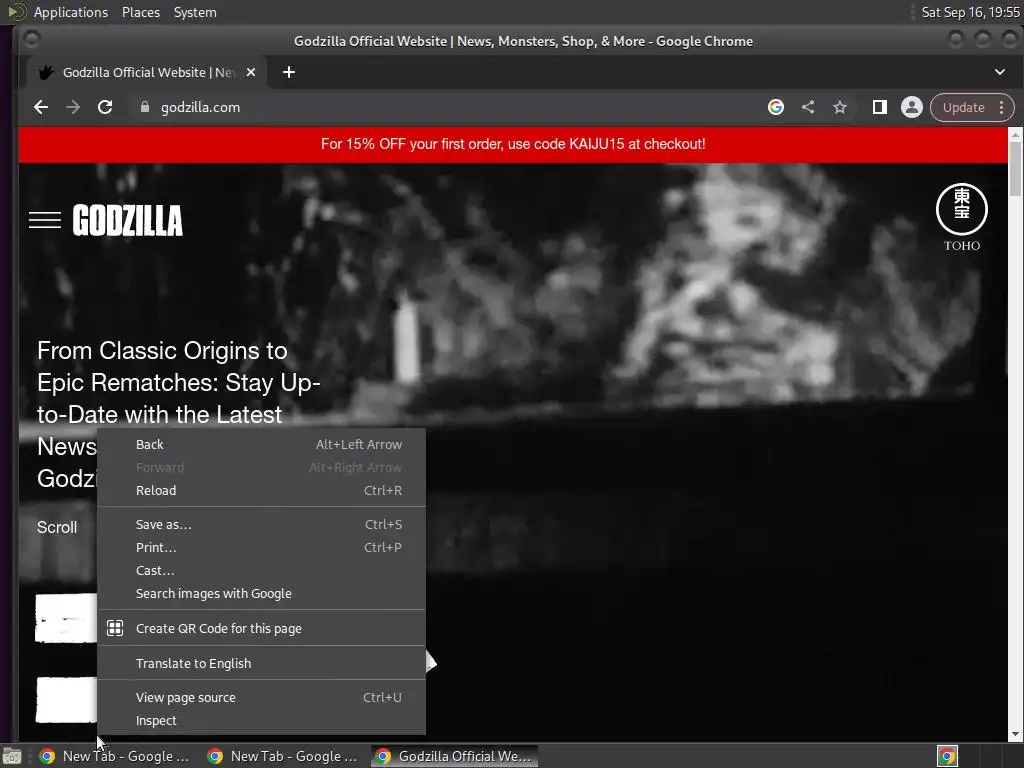Select Translate to English

pos(261,664)
